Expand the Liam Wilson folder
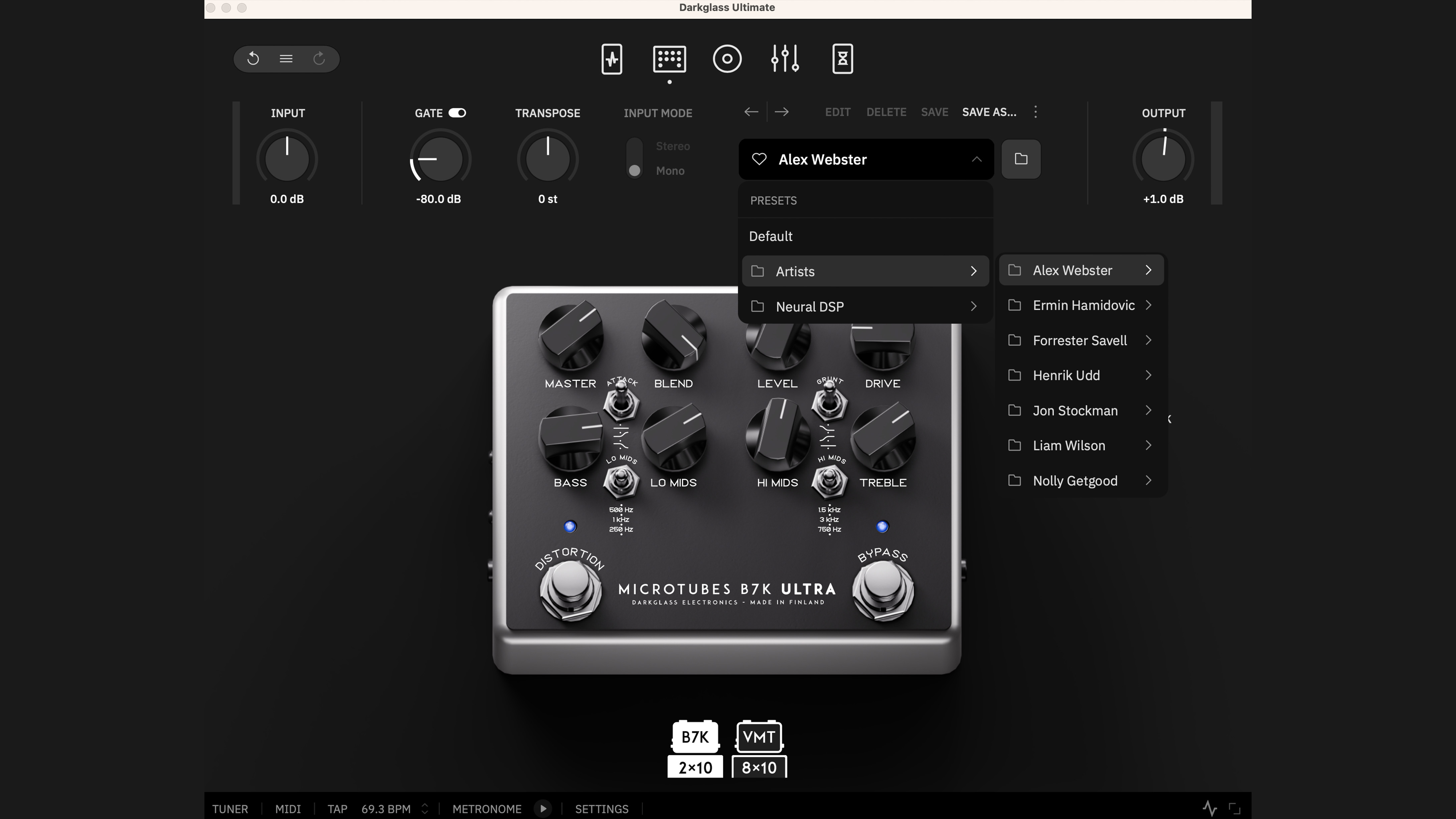 (1081, 445)
